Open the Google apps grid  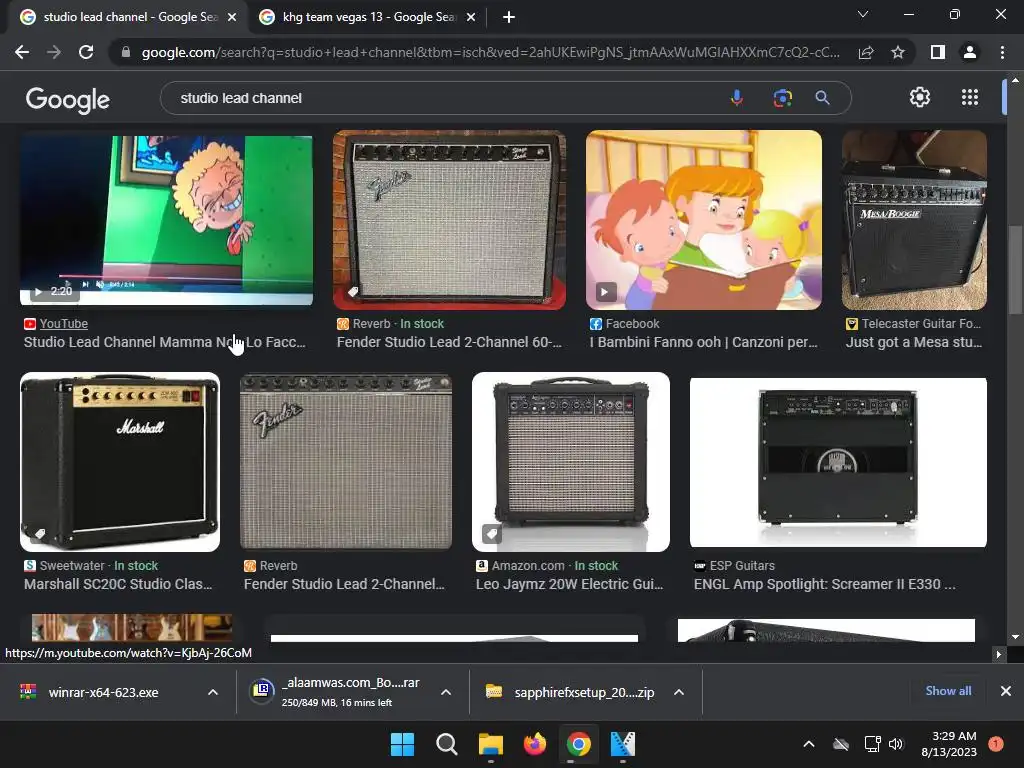coord(970,97)
